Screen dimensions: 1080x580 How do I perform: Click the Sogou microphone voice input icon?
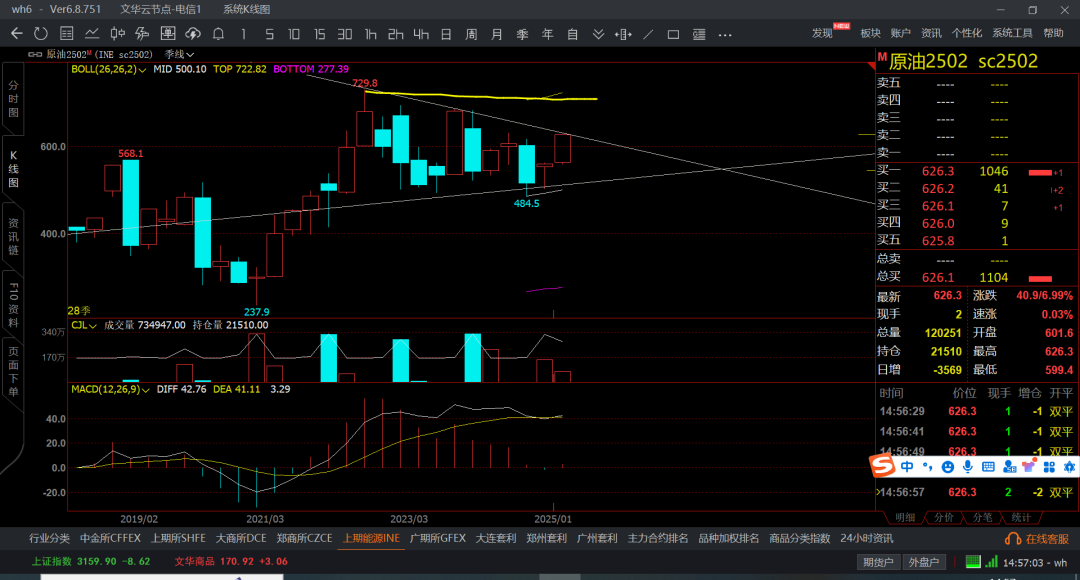[x=968, y=467]
